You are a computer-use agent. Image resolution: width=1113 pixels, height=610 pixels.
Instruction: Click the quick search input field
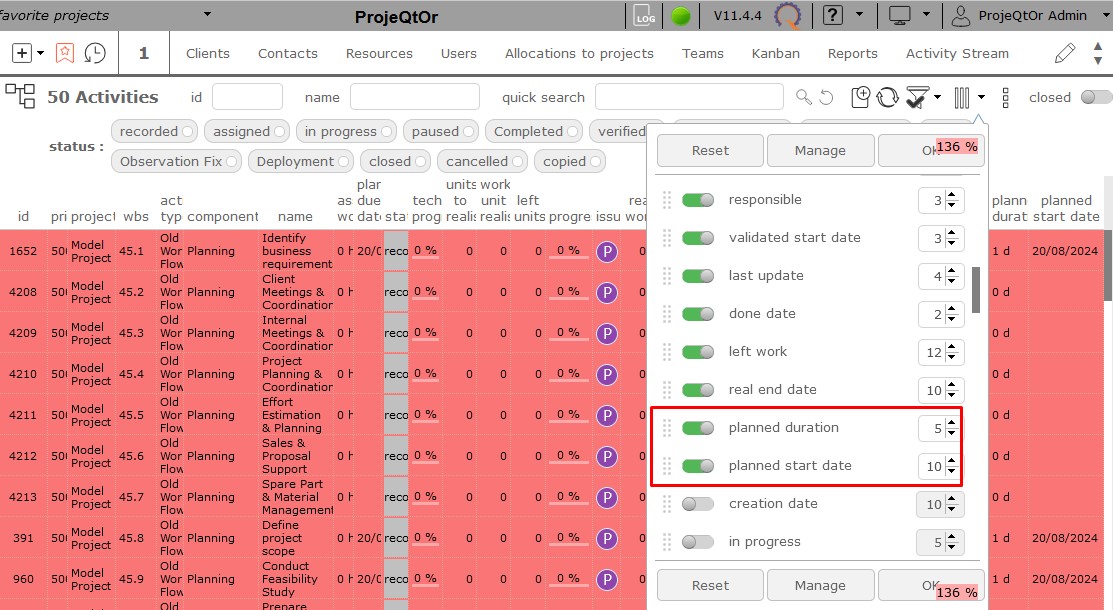689,97
